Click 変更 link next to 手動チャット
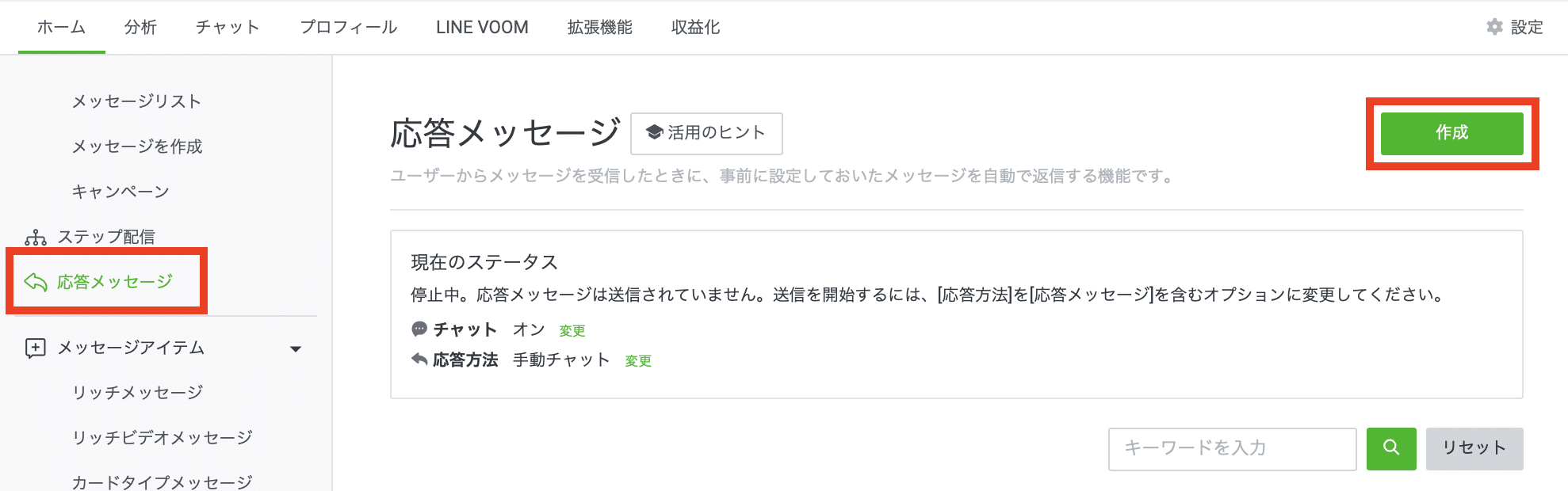The height and width of the screenshot is (491, 1568). click(x=637, y=361)
